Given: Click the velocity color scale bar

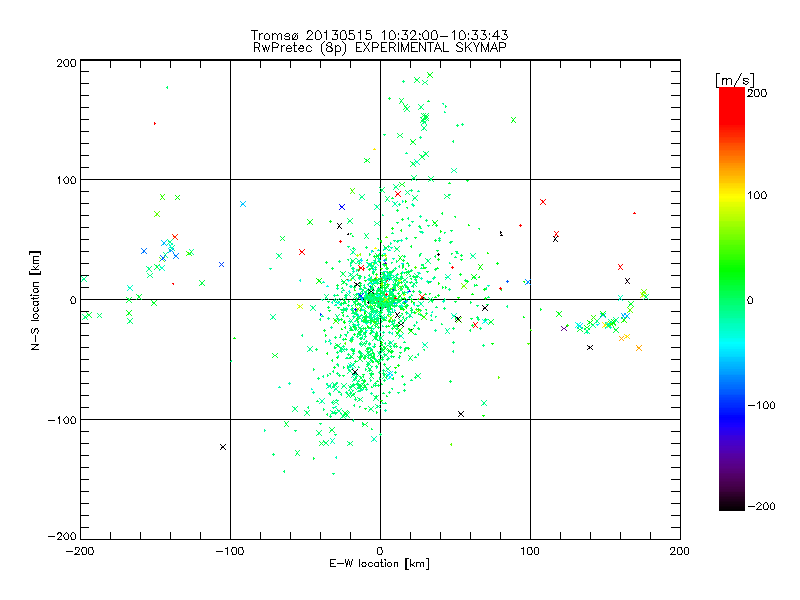Looking at the screenshot, I should pos(732,299).
